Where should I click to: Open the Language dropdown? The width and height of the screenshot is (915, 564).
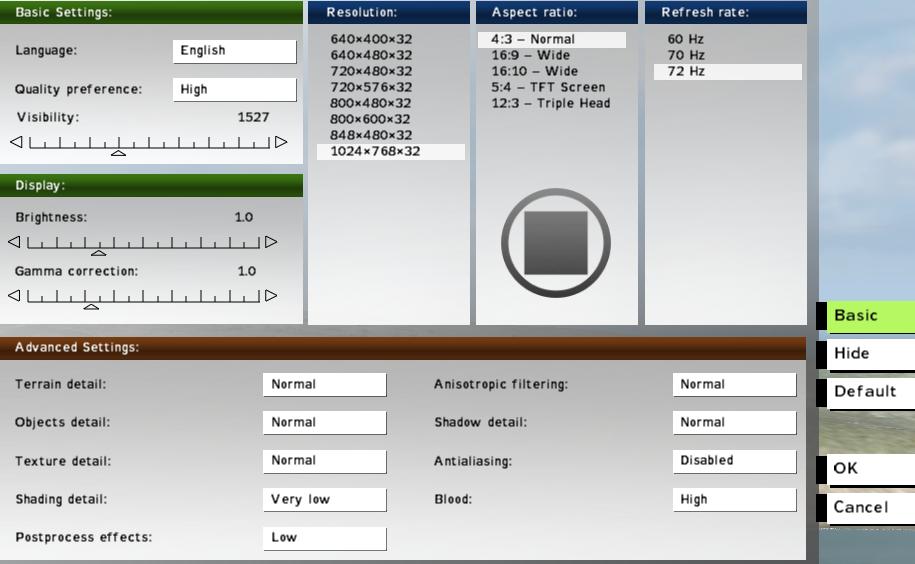tap(234, 51)
